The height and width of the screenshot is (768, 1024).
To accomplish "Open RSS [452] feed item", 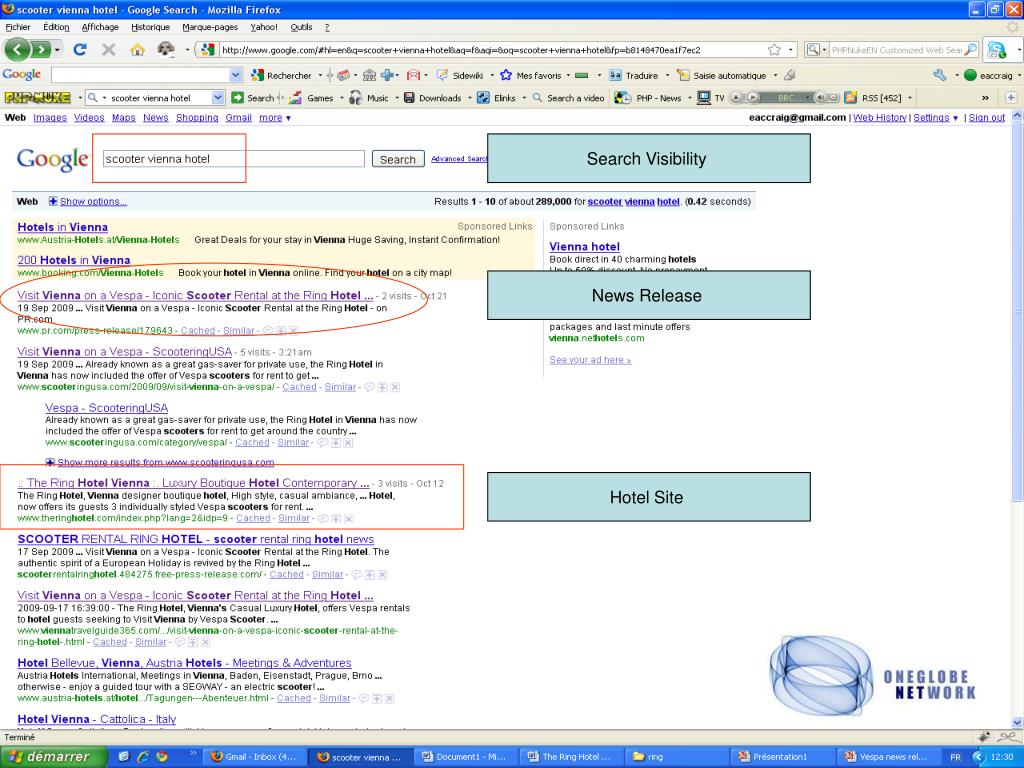I will click(873, 98).
